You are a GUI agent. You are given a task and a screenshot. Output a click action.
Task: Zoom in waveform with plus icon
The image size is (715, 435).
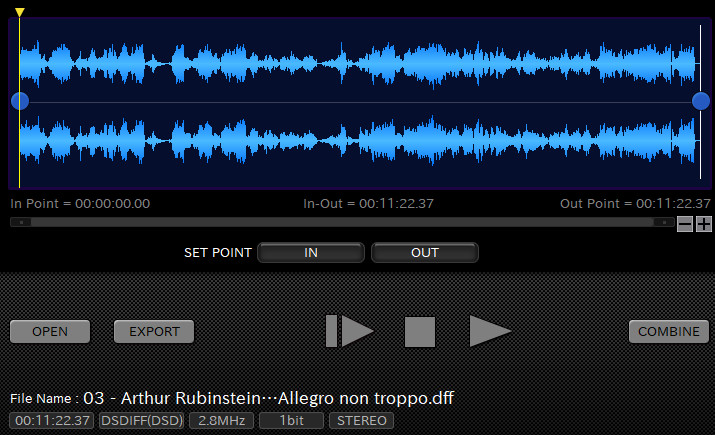point(704,224)
